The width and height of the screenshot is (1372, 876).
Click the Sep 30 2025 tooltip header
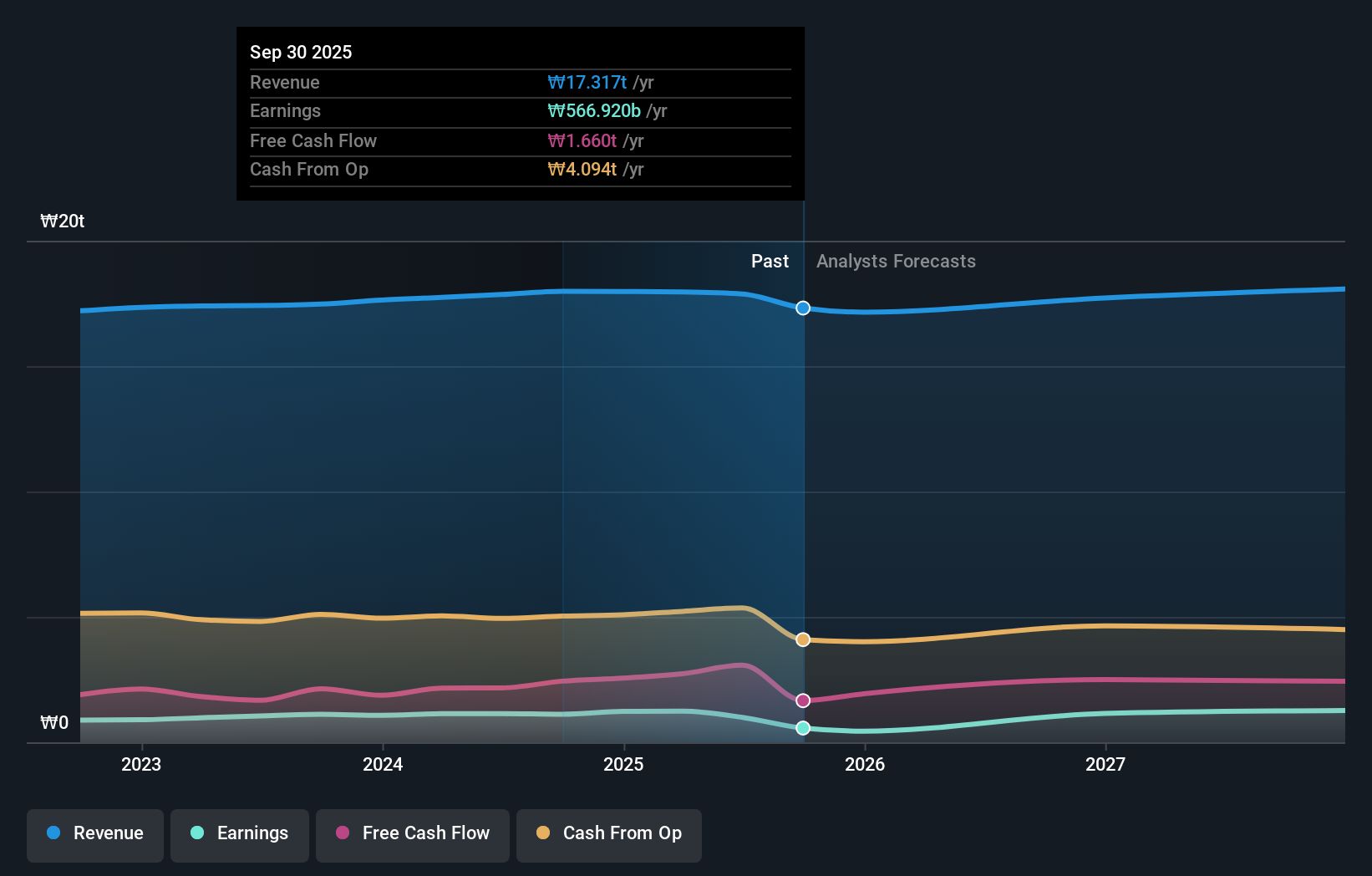[301, 52]
